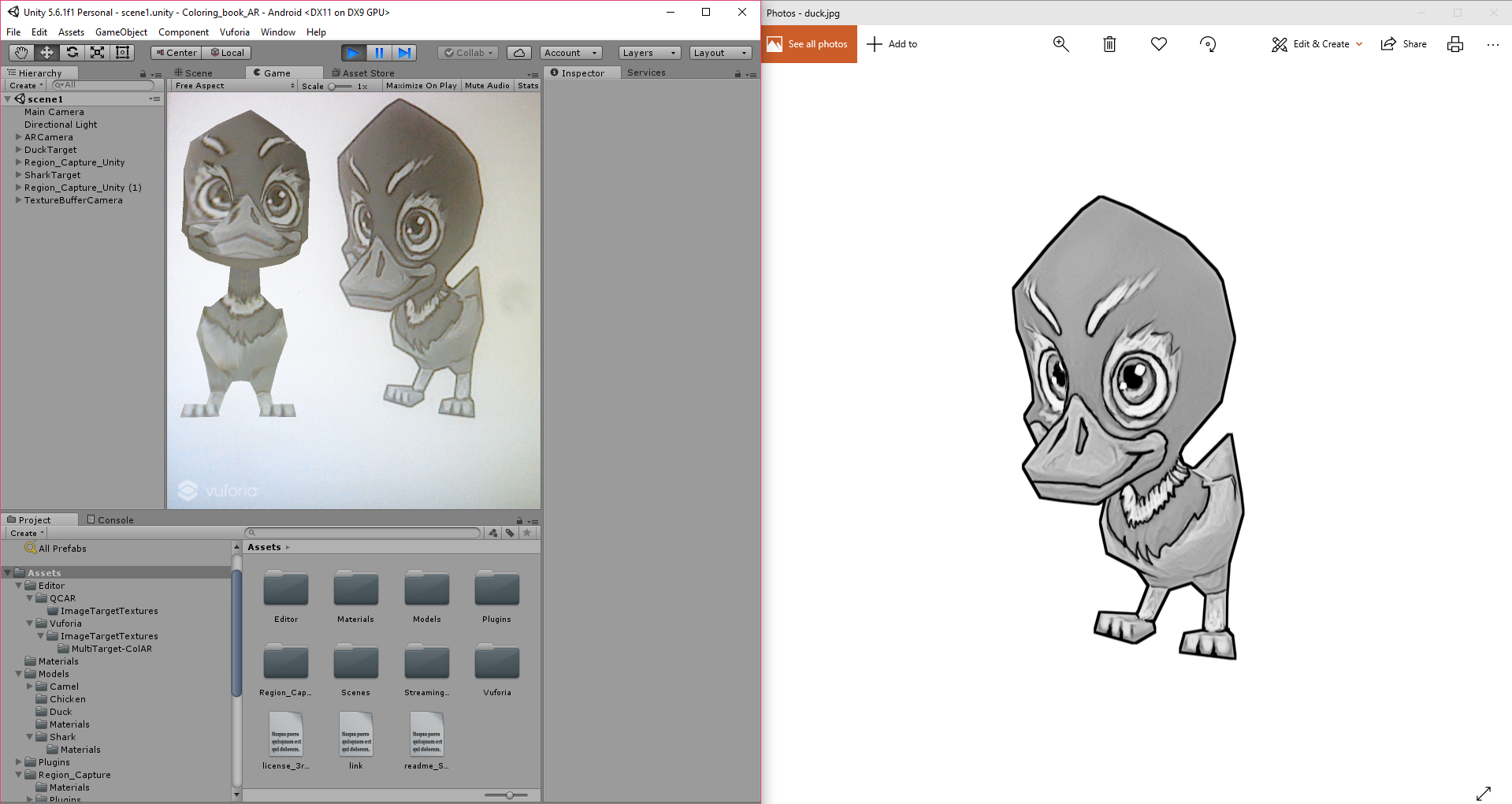This screenshot has width=1512, height=804.
Task: Click the Project icon size slider
Action: click(x=505, y=795)
